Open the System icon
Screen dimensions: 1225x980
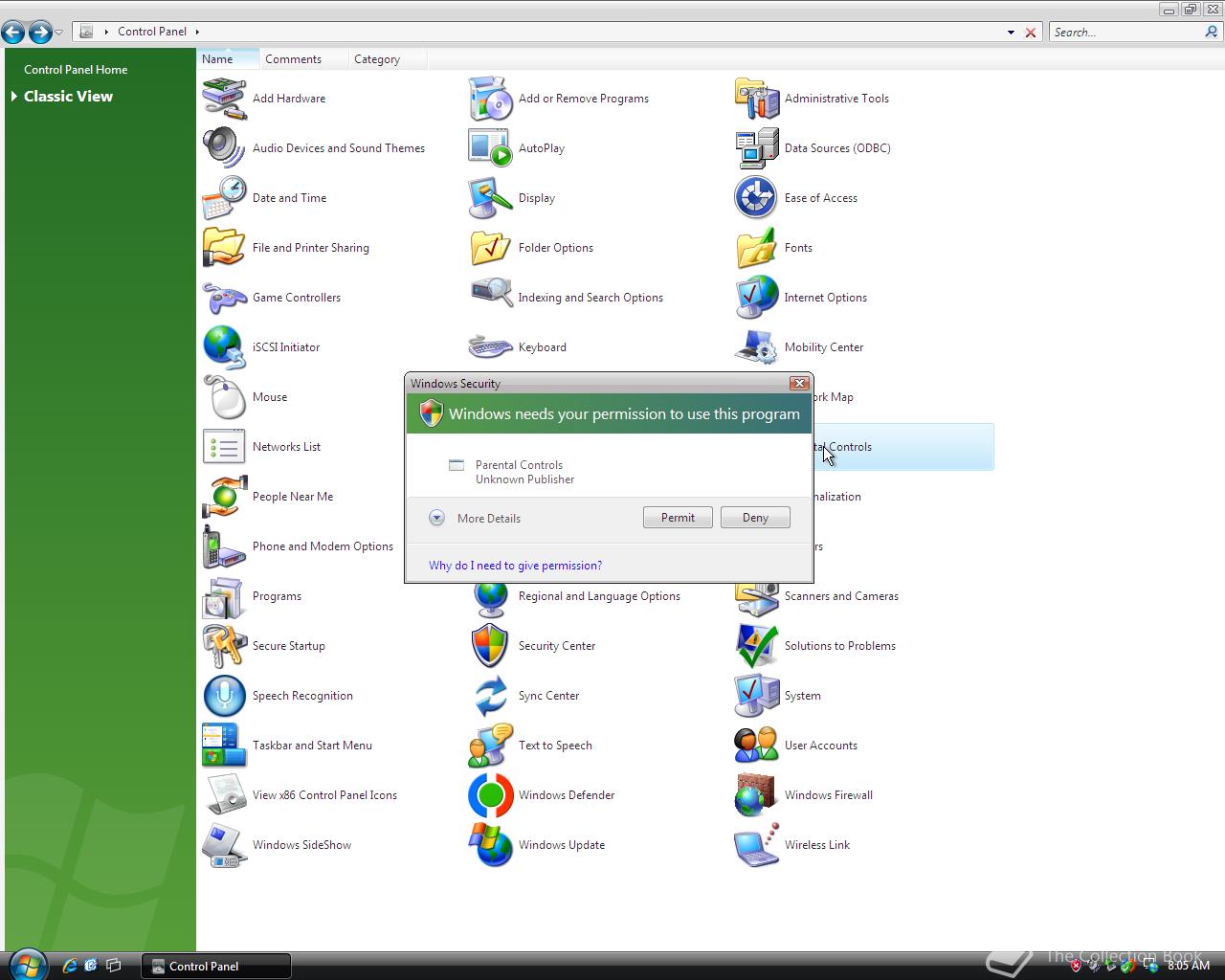(757, 696)
